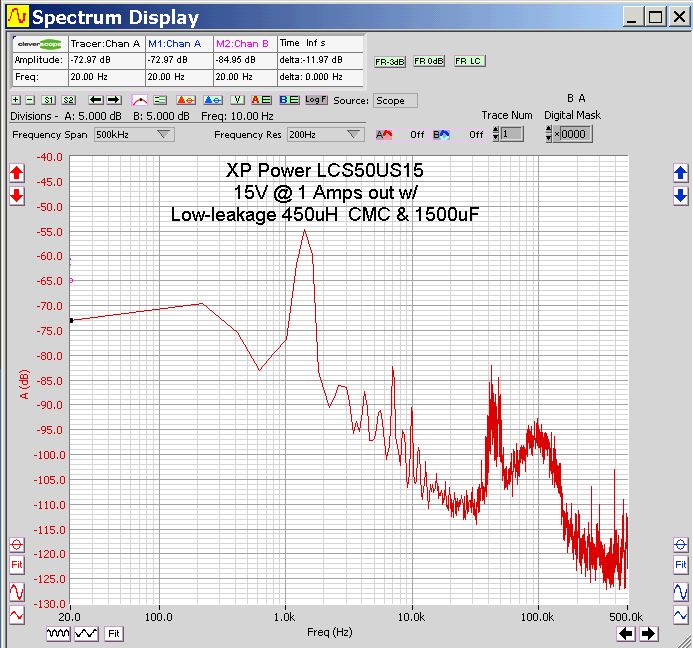The image size is (693, 648).
Task: Adjust the Digital Mask stepper arrows
Action: click(x=548, y=133)
